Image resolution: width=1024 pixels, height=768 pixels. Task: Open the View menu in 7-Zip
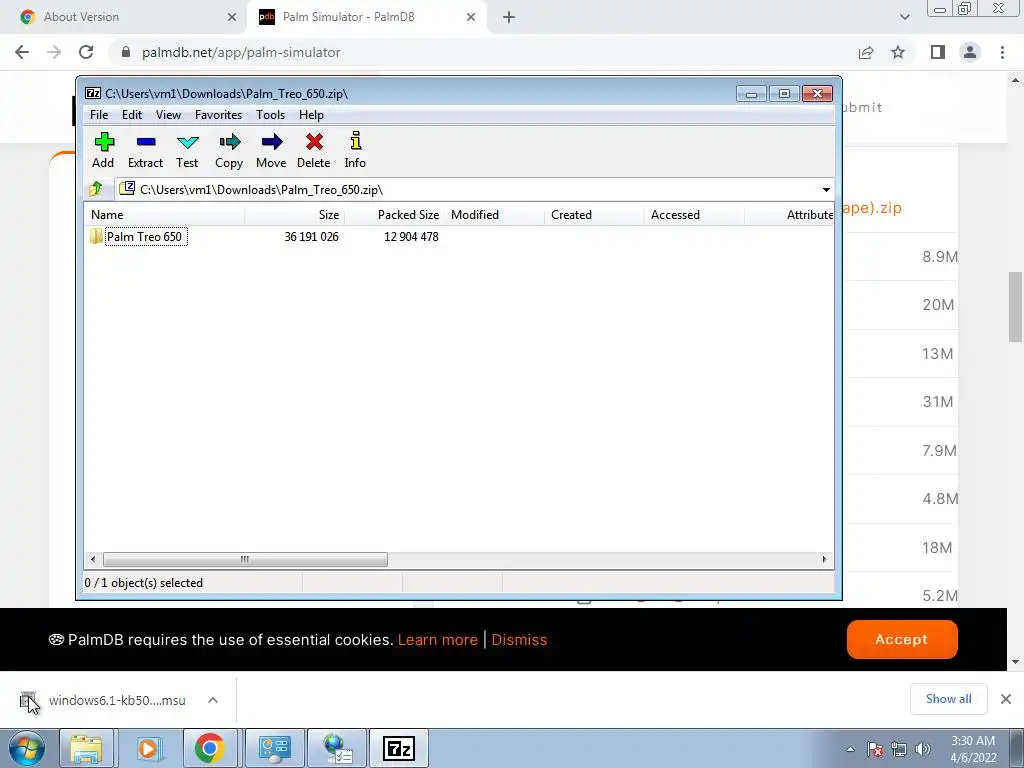pos(168,115)
